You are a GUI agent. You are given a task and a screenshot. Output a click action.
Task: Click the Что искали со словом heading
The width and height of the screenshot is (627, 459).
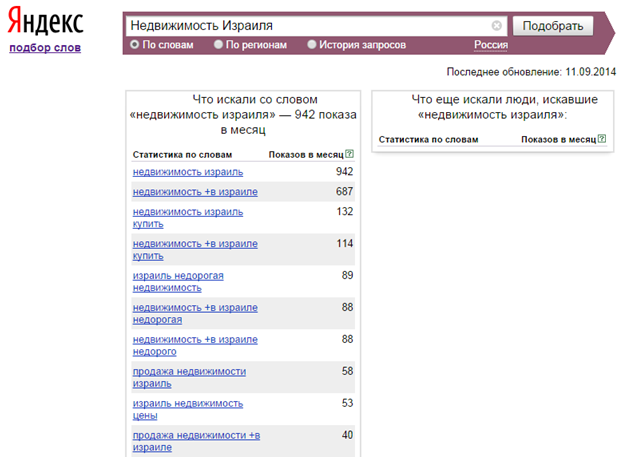(243, 115)
